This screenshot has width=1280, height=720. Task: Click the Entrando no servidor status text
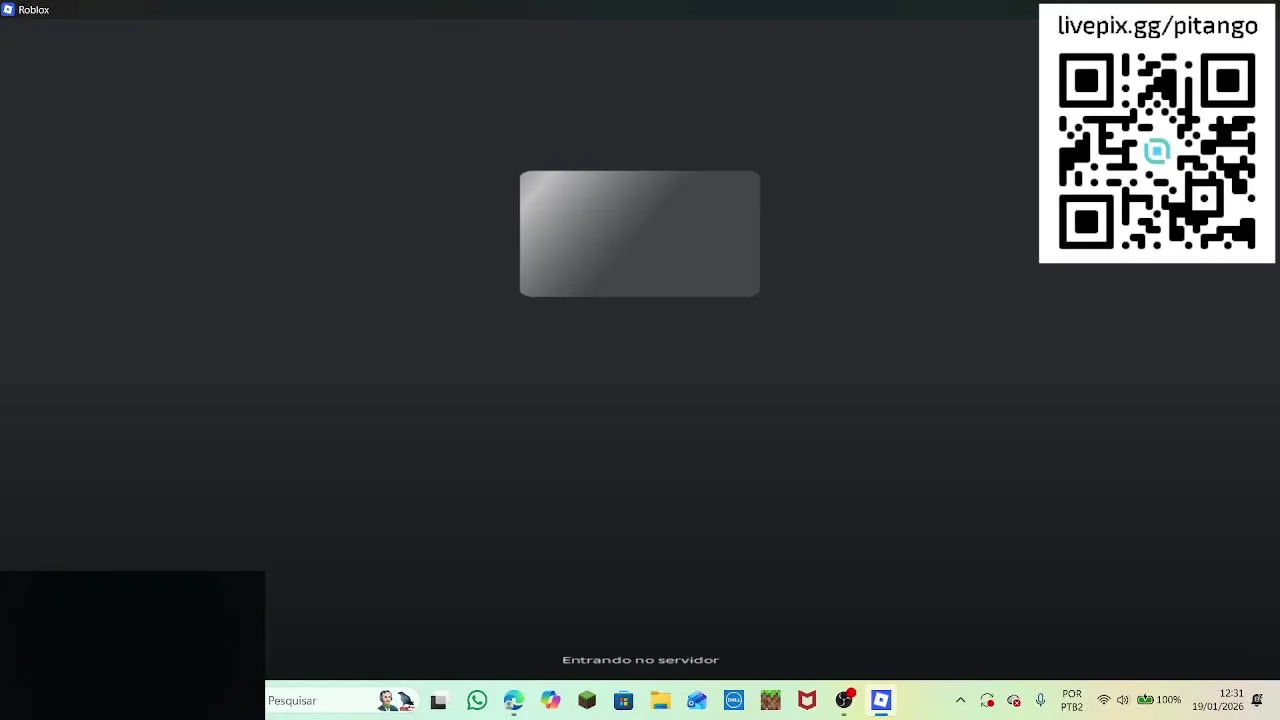(x=640, y=660)
